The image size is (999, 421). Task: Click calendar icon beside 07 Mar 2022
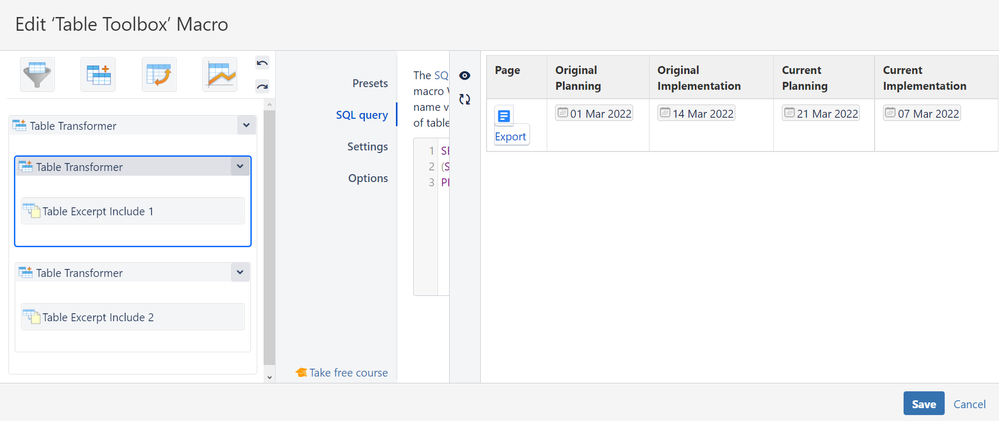[x=891, y=113]
